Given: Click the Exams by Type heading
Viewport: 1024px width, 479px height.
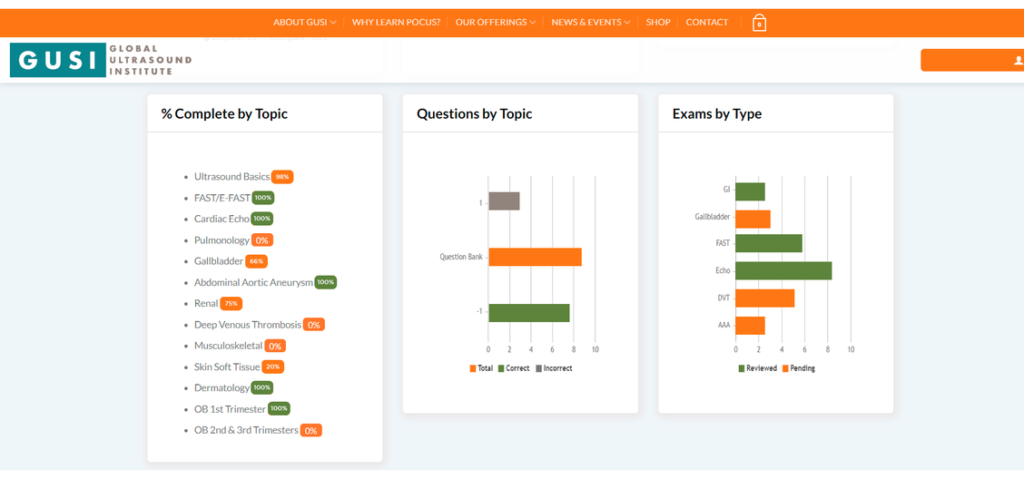Looking at the screenshot, I should pos(716,114).
